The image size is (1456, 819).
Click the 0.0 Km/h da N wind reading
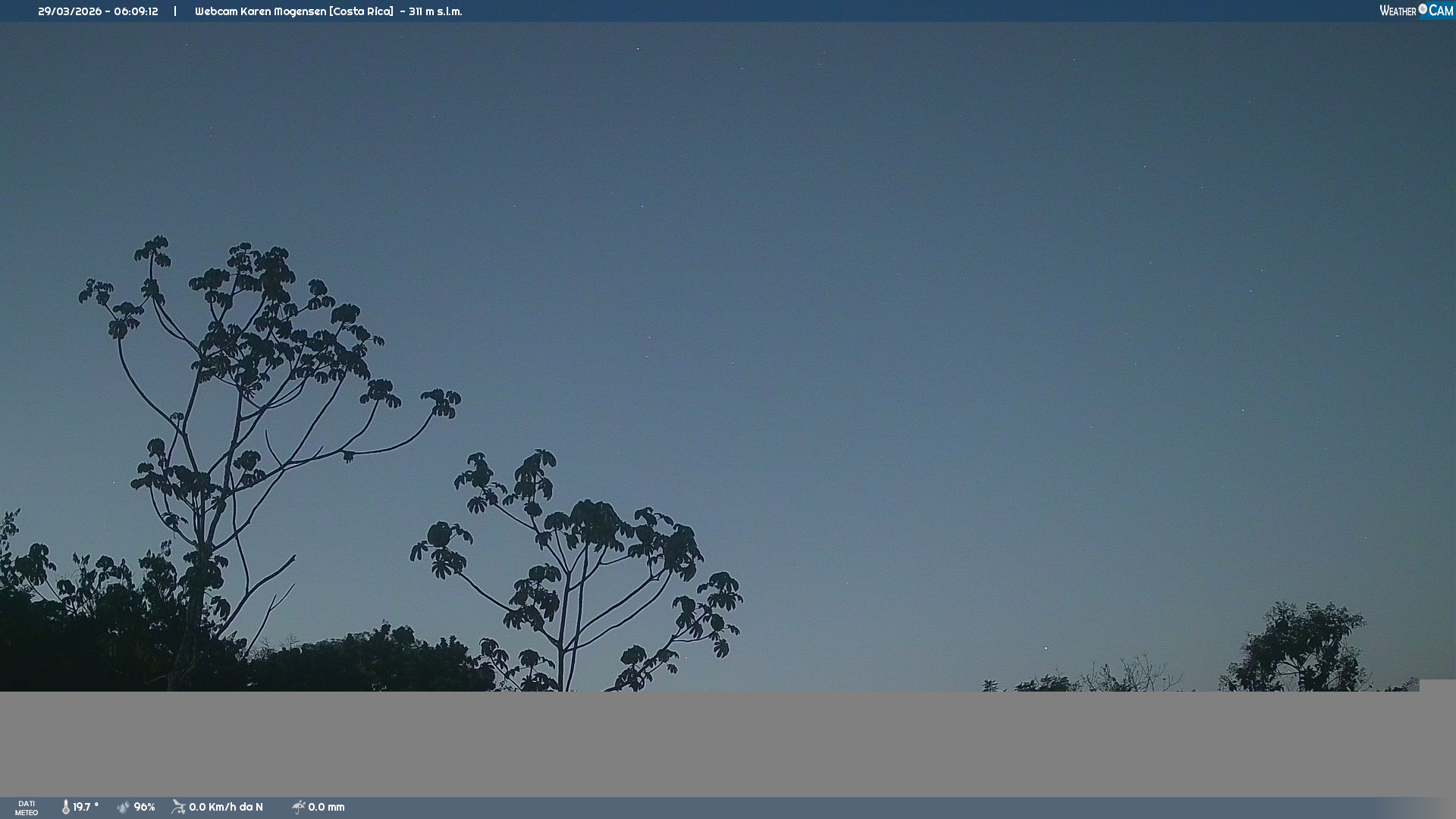point(226,807)
